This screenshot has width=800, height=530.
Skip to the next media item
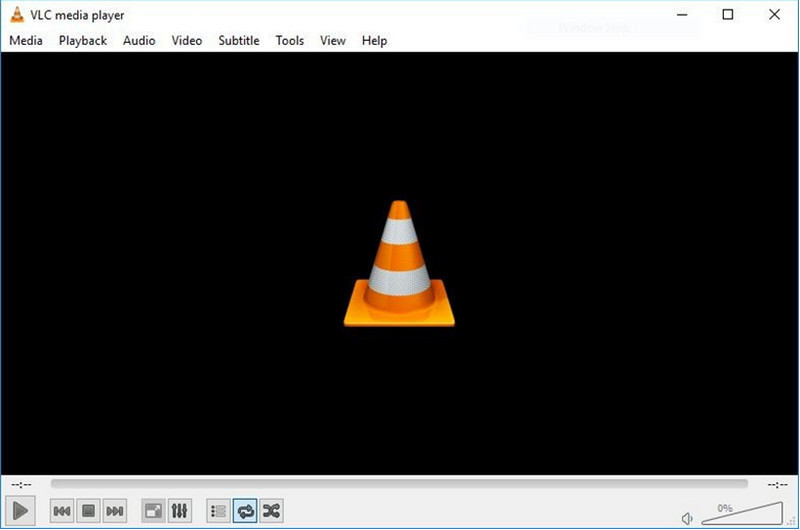115,511
